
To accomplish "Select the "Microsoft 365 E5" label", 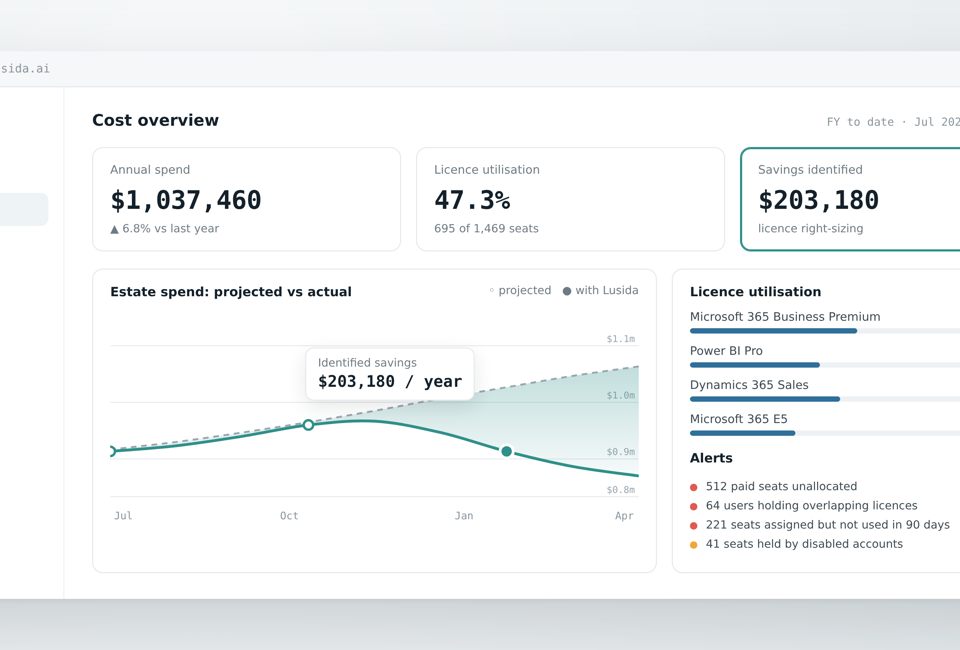I will coord(738,419).
